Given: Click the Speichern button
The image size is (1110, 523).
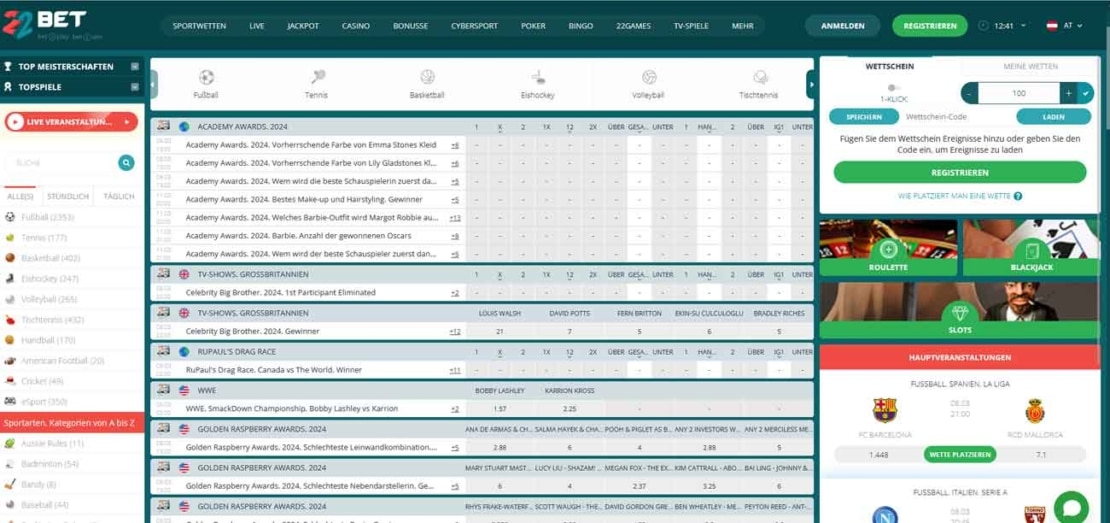Looking at the screenshot, I should [x=864, y=117].
